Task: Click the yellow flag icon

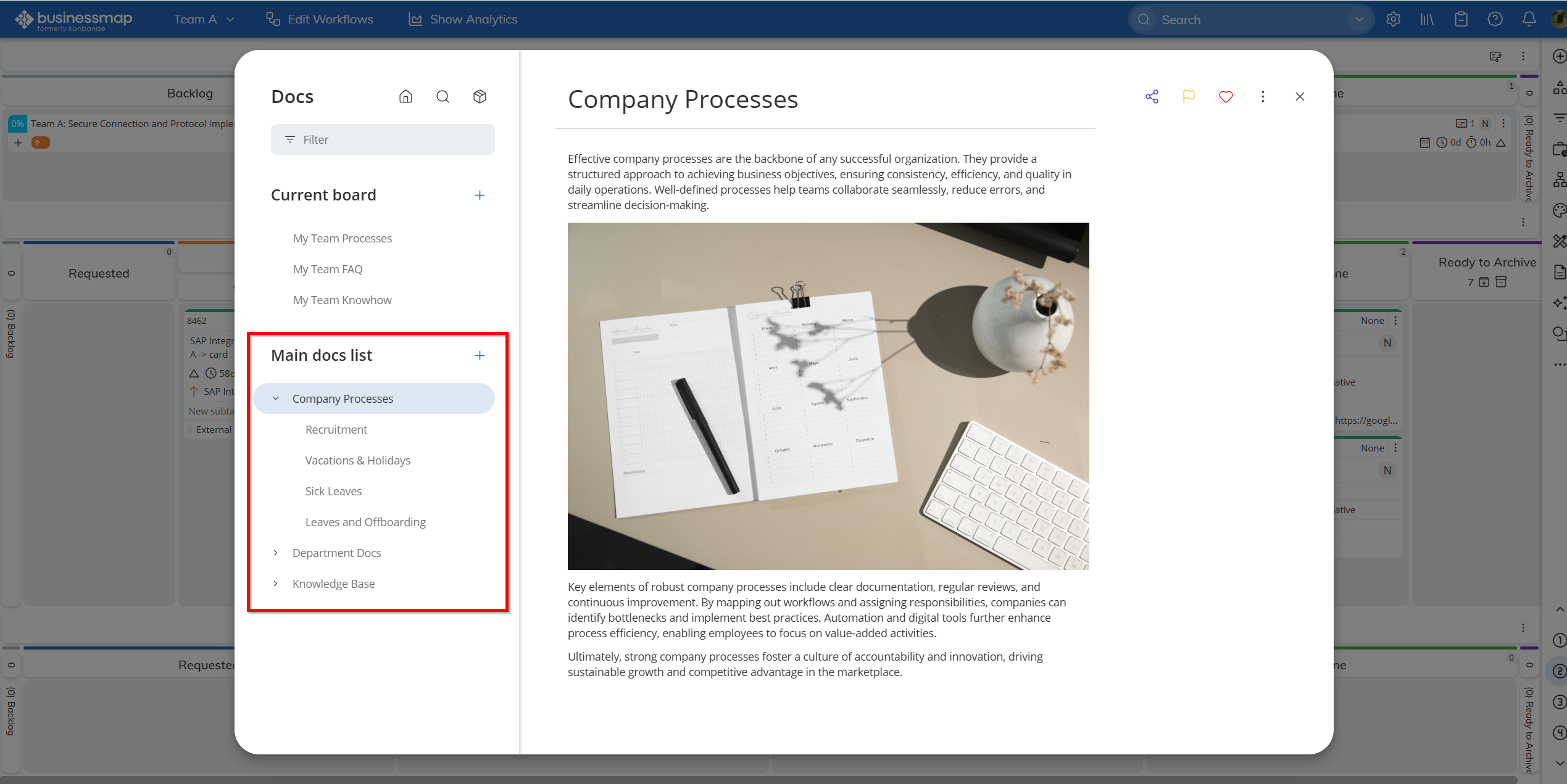Action: coord(1189,96)
